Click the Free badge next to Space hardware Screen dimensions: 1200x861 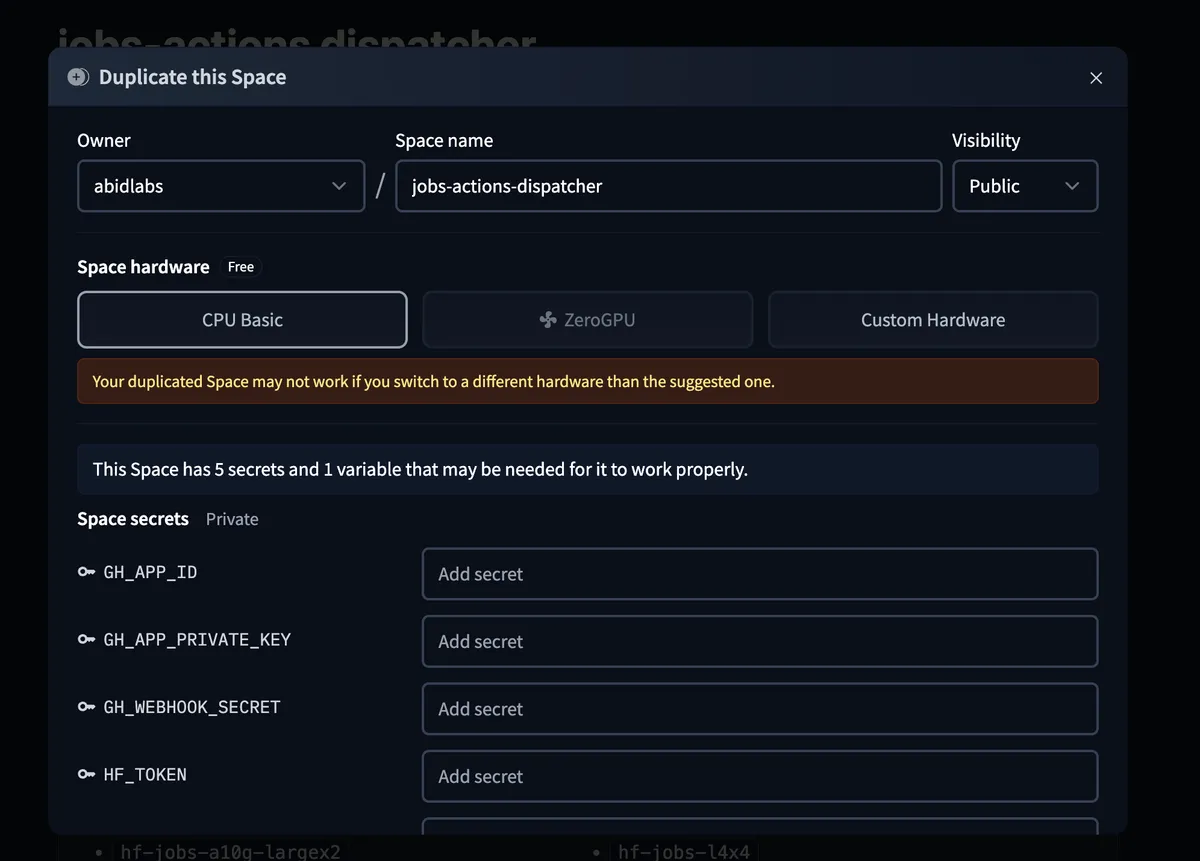point(241,267)
